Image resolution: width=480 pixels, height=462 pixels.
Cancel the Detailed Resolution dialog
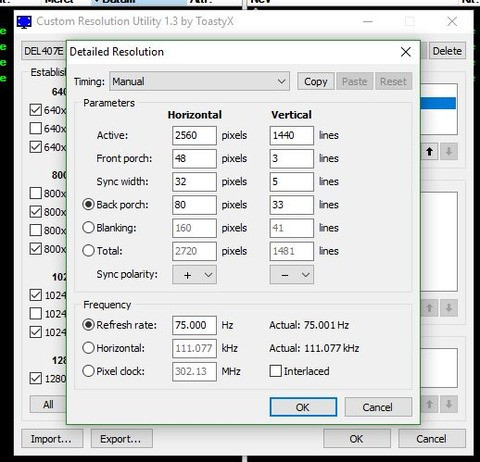click(x=378, y=407)
